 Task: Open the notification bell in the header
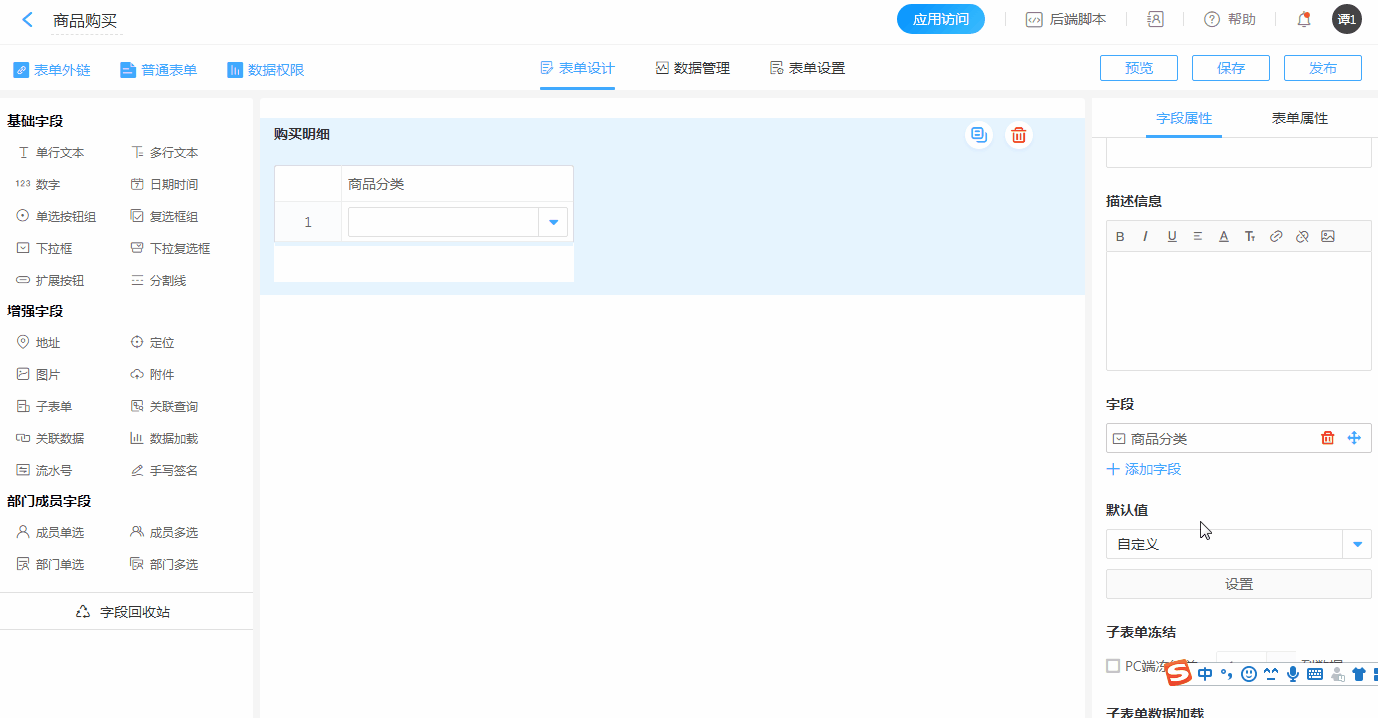click(x=1304, y=19)
